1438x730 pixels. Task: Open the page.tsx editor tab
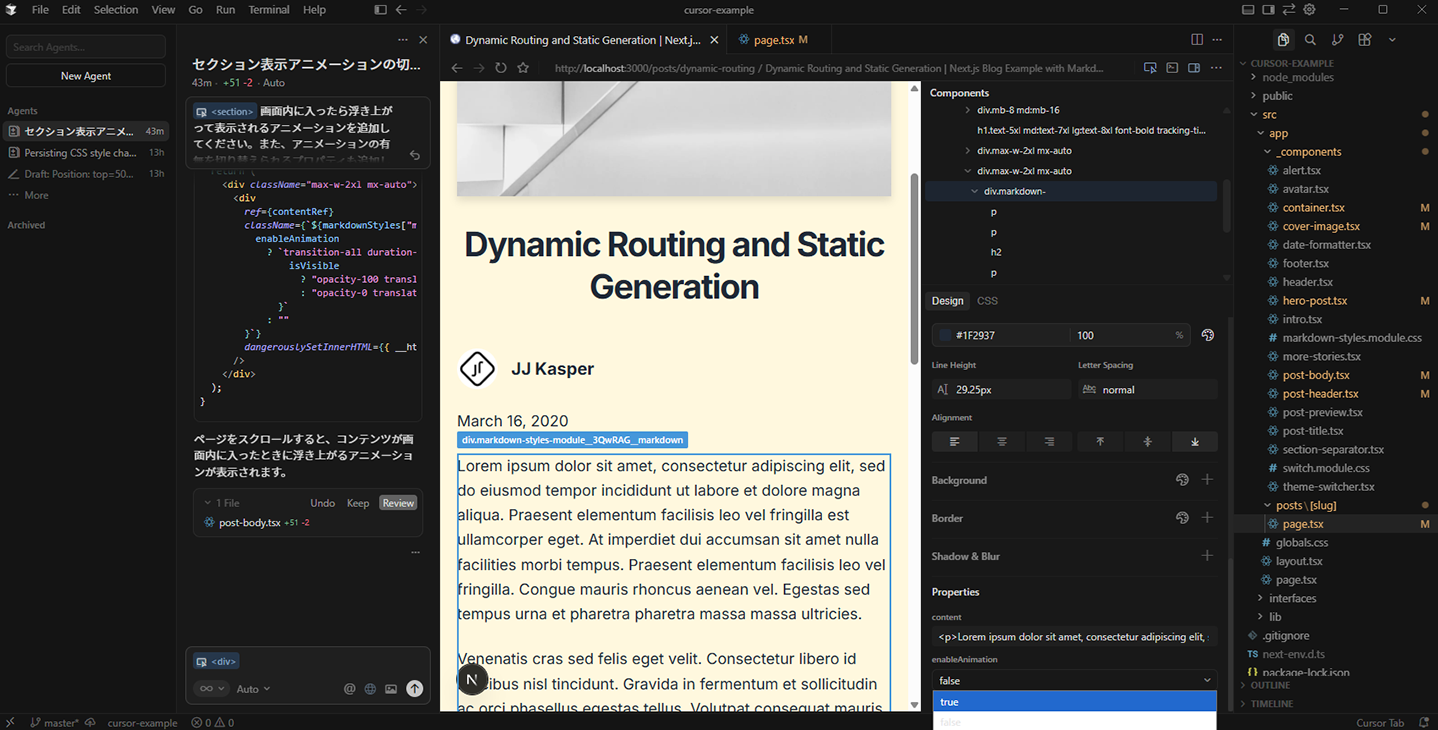pos(773,39)
